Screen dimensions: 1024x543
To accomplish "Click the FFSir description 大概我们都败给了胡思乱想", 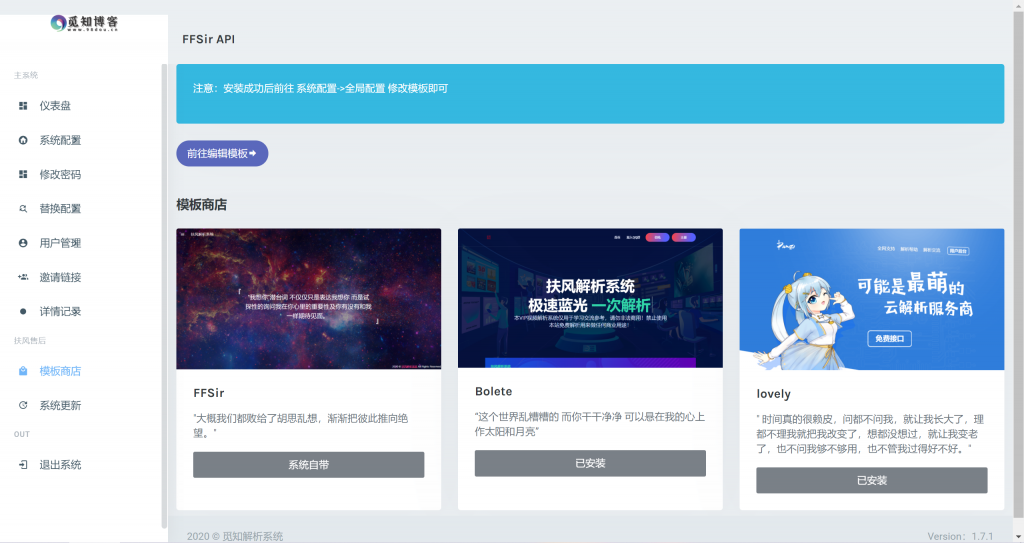I will point(300,425).
